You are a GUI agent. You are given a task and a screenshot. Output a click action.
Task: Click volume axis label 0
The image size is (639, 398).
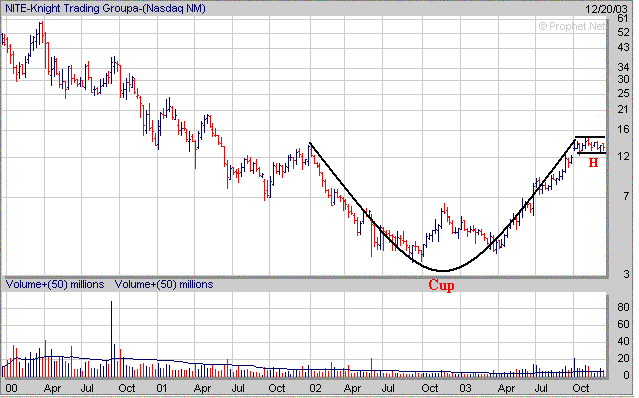[626, 375]
